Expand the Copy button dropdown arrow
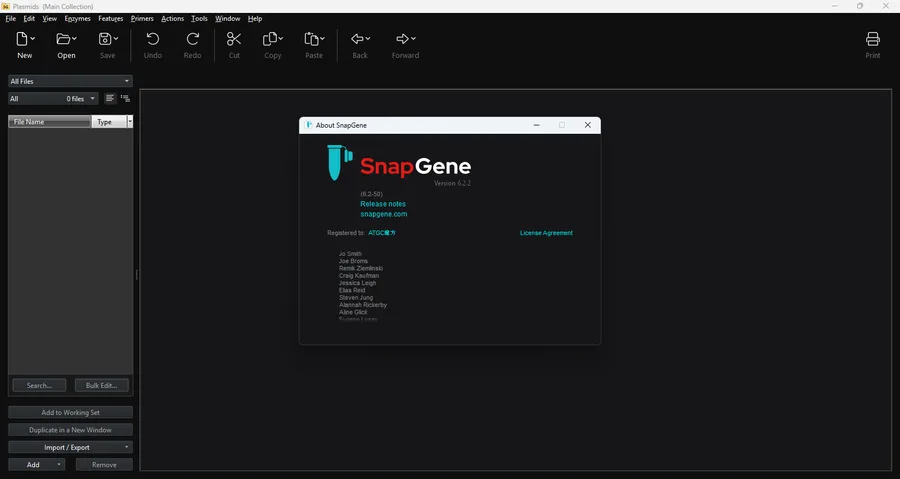The image size is (900, 479). [281, 38]
